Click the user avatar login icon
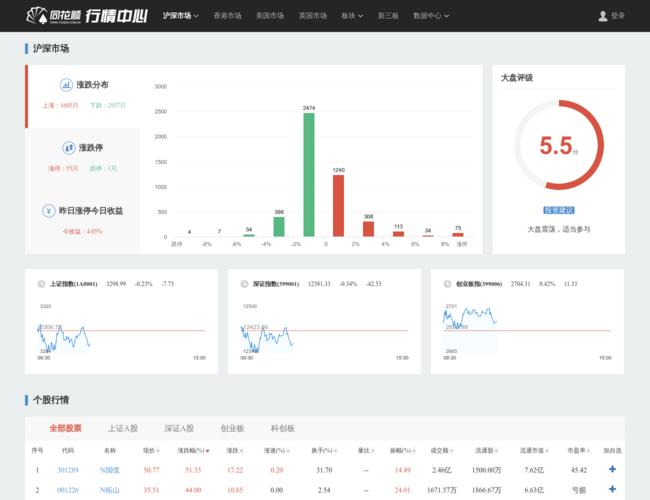650x500 pixels. click(602, 16)
